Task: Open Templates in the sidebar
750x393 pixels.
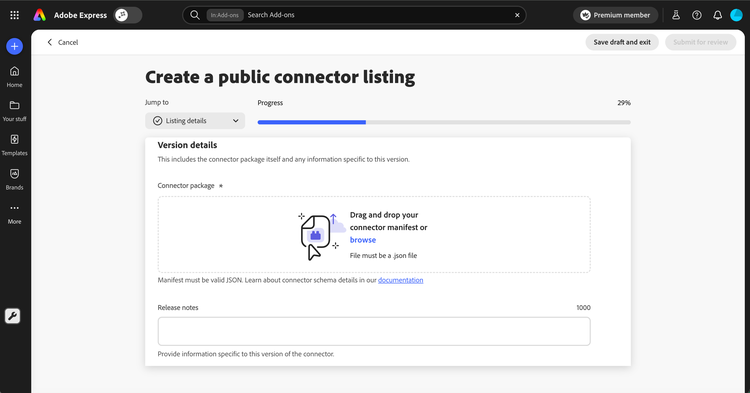Action: coord(14,145)
